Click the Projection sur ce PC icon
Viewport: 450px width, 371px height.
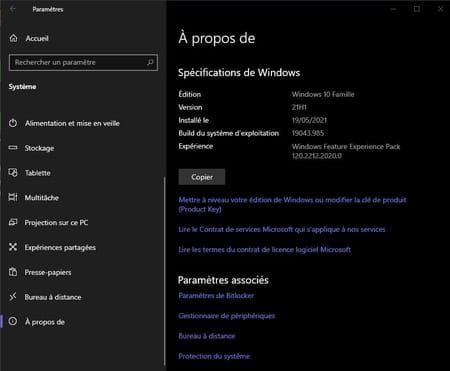pyautogui.click(x=13, y=222)
